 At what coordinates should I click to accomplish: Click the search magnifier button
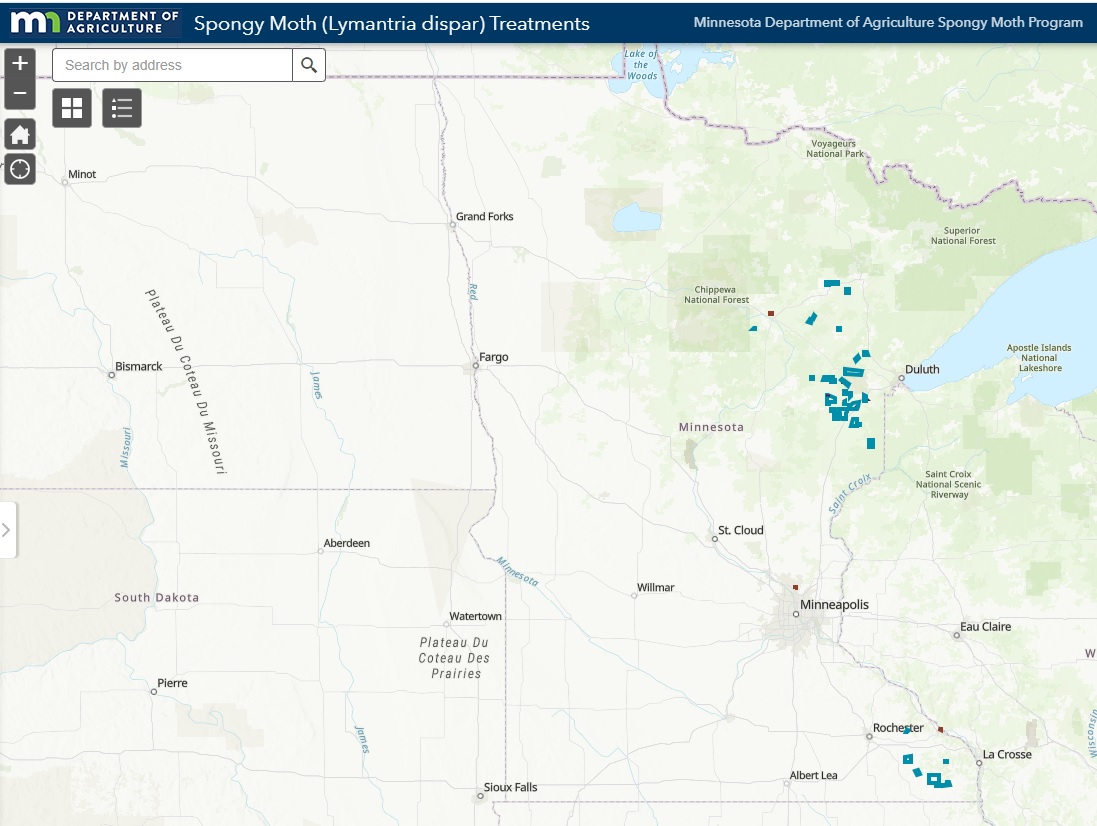(309, 65)
